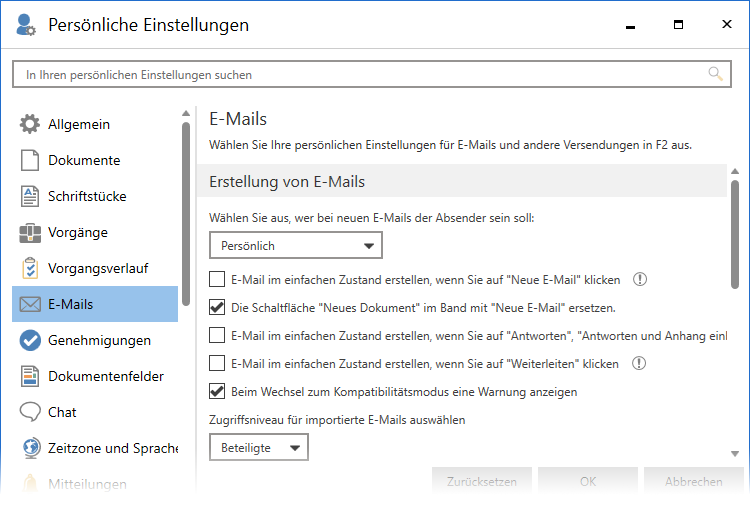Enable simple state for "Neue E-Mail" checkbox
The image size is (750, 507).
tap(217, 279)
